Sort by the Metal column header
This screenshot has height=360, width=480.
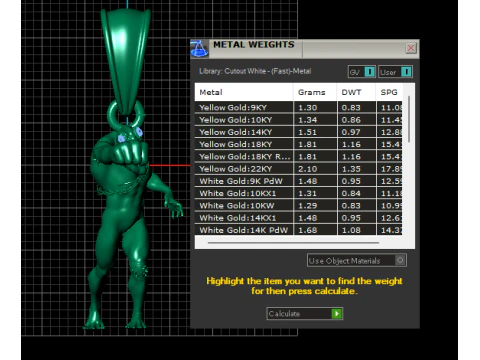(244, 92)
